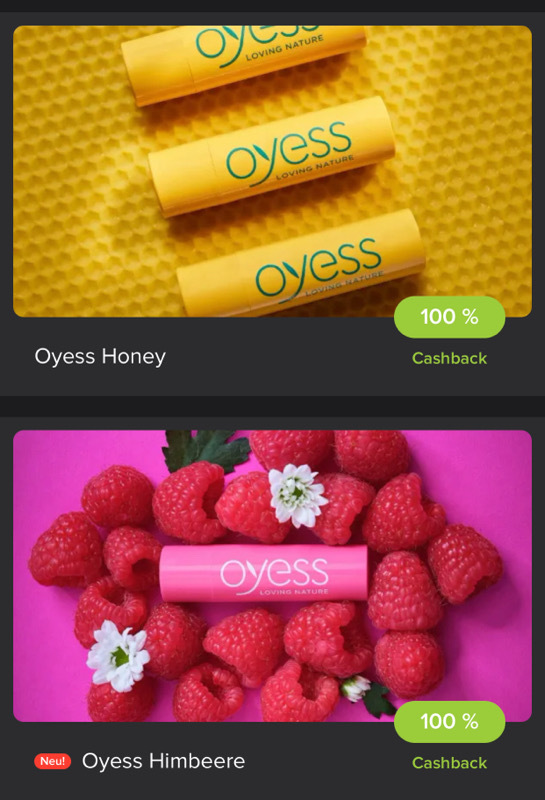Screen dimensions: 545x800
Task: Select the 100 % badge on Oyess Himbeere
Action: (450, 721)
